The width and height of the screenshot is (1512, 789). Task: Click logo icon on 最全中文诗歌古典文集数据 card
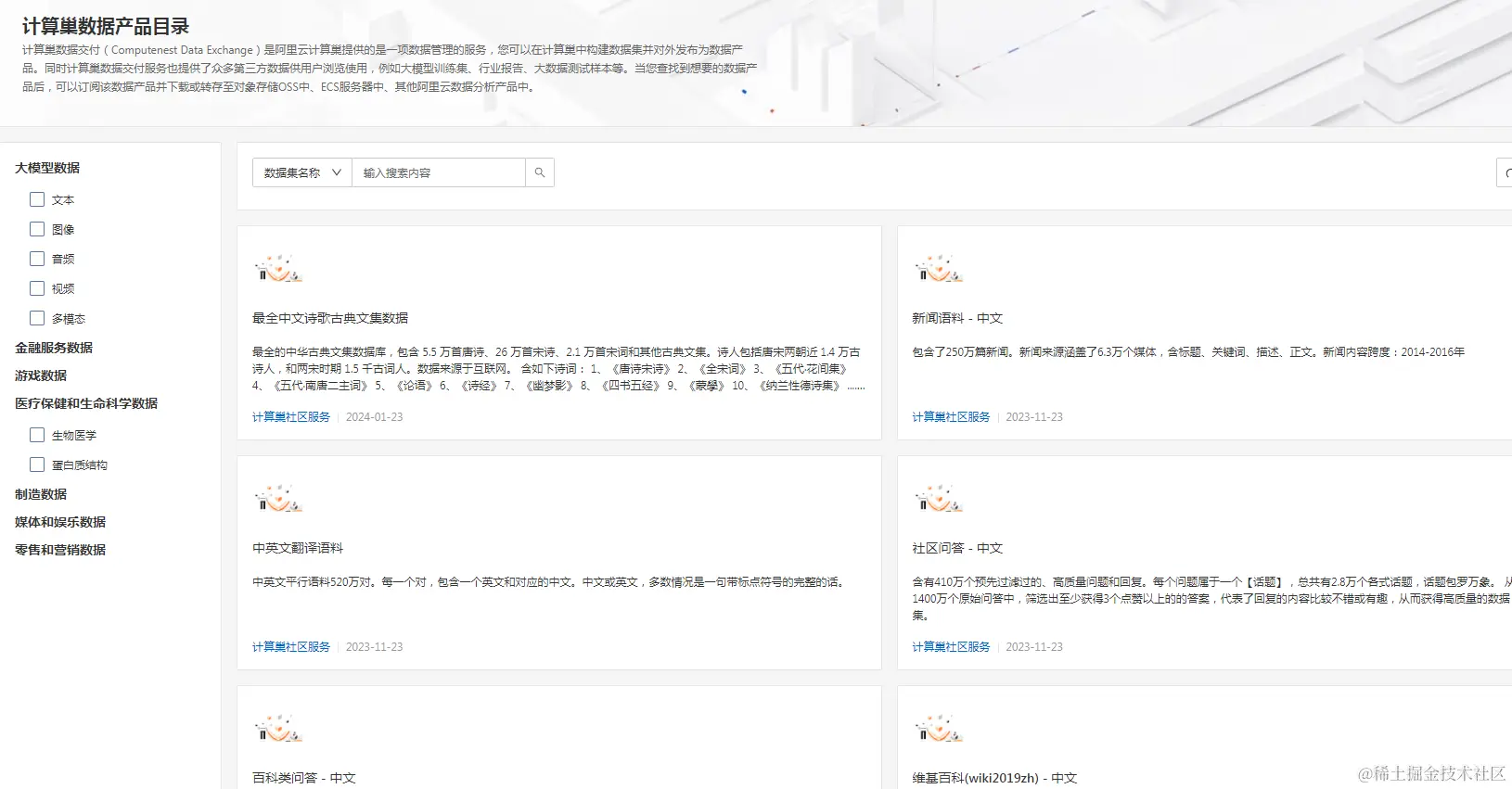[x=278, y=269]
